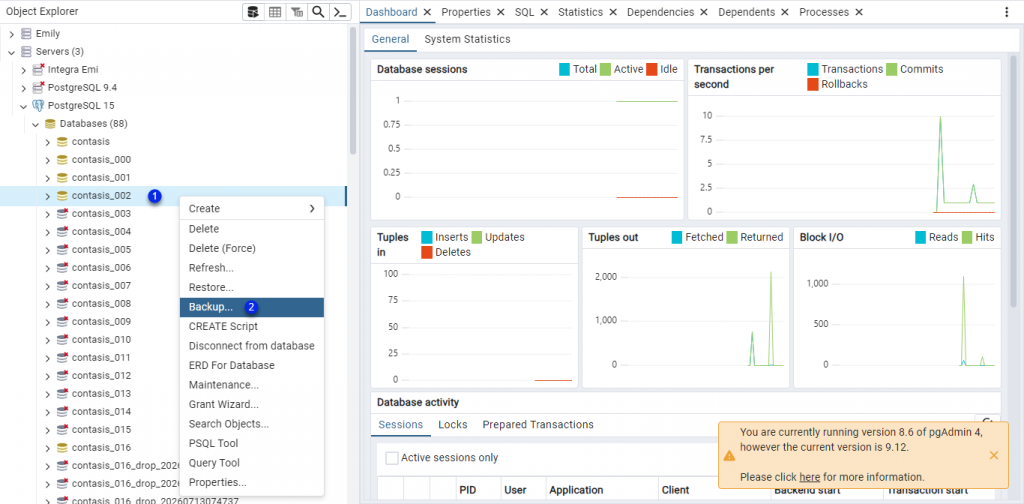
Task: Choose Disconnect from database
Action: [x=251, y=345]
